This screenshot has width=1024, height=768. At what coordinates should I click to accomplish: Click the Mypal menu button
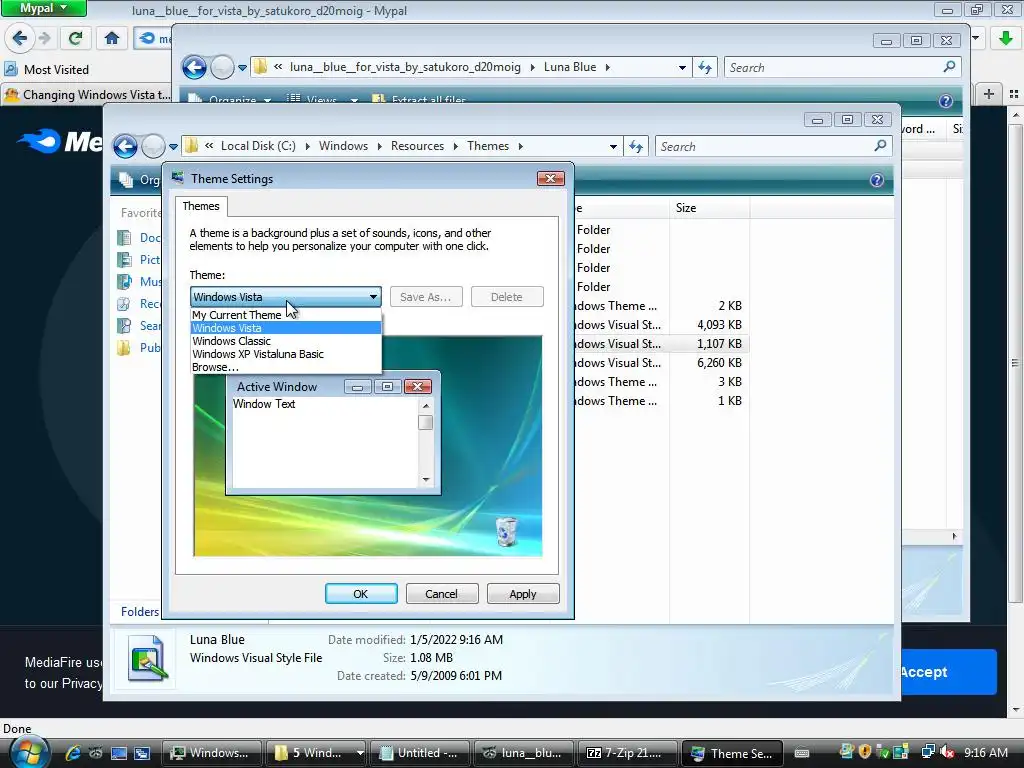coord(44,8)
